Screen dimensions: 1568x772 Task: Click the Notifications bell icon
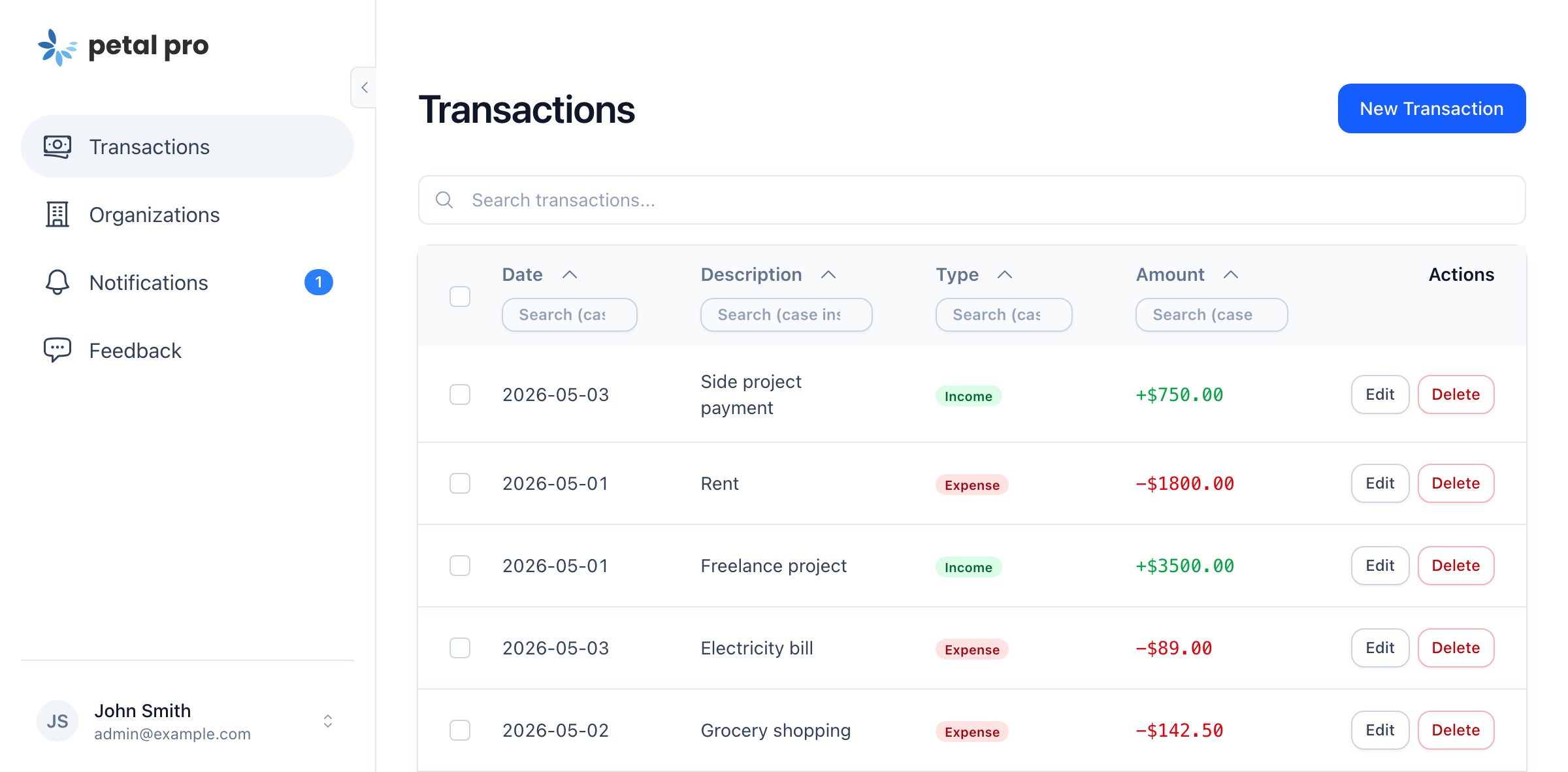pos(57,282)
